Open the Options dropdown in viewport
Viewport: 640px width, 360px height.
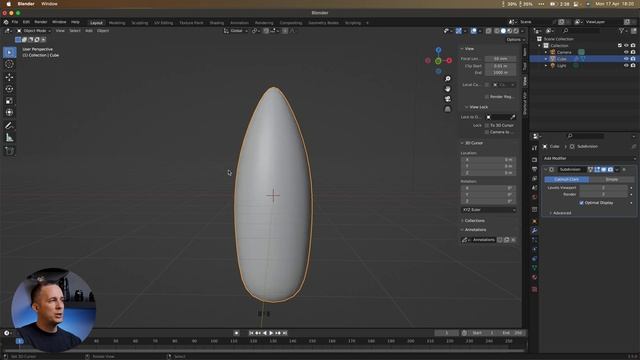click(516, 40)
